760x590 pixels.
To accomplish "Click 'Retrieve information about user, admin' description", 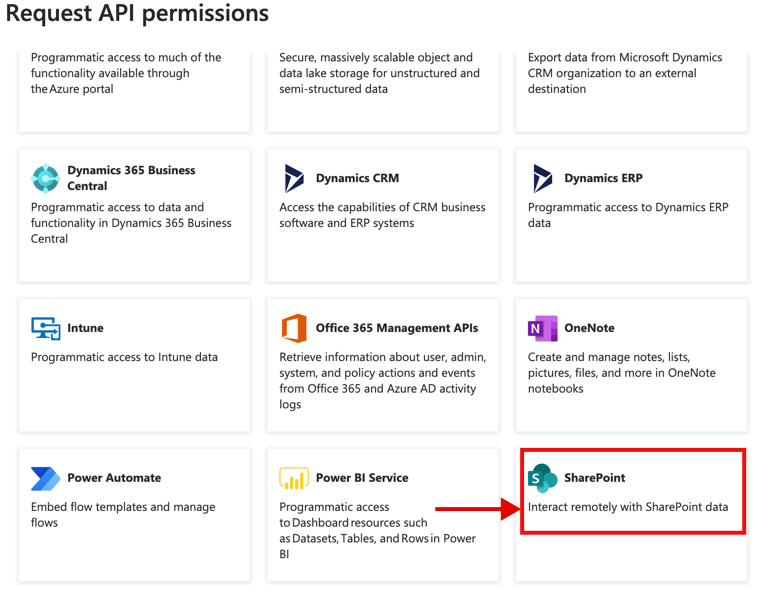I will pos(382,381).
